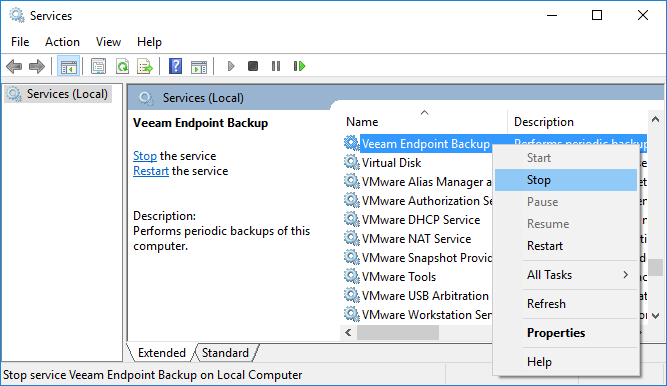Select Services (Local) tree node
Screen dimensions: 667x386
coord(58,94)
